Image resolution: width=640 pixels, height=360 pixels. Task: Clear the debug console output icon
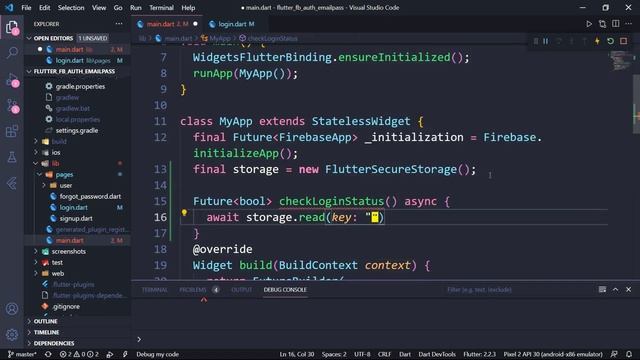pyautogui.click(x=602, y=289)
